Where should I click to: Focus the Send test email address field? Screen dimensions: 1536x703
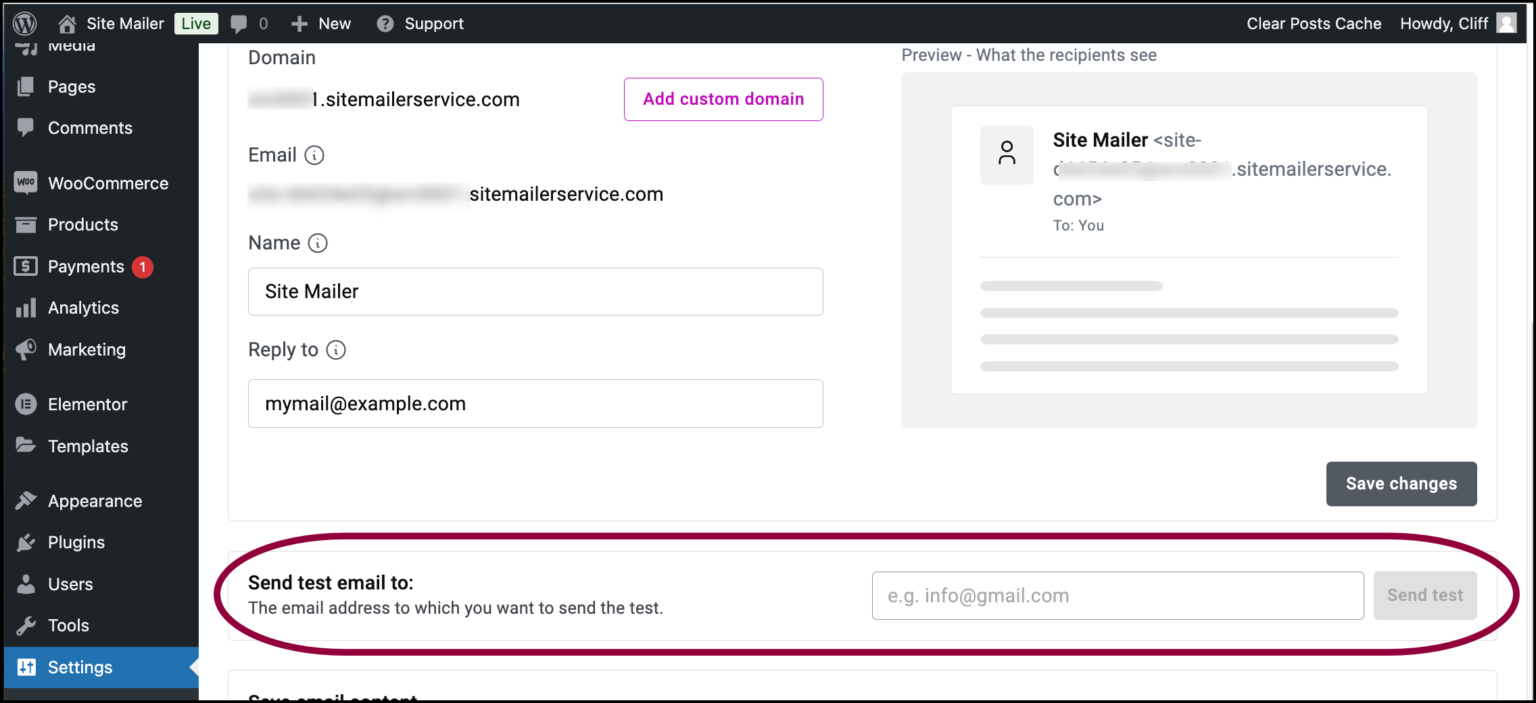[x=1117, y=596]
